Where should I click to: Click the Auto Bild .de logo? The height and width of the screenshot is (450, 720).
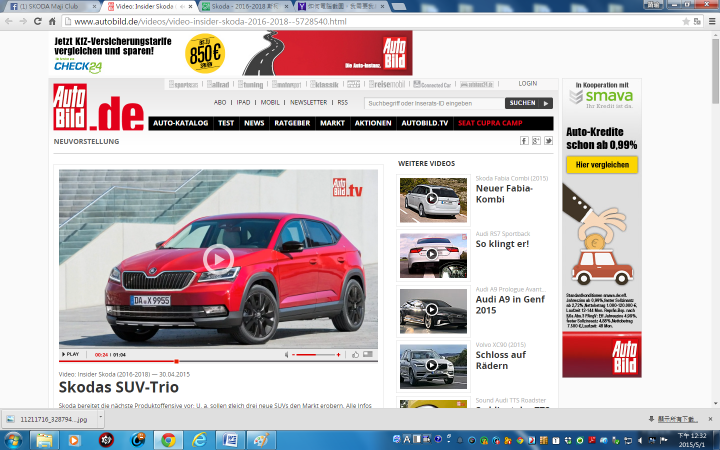(99, 107)
